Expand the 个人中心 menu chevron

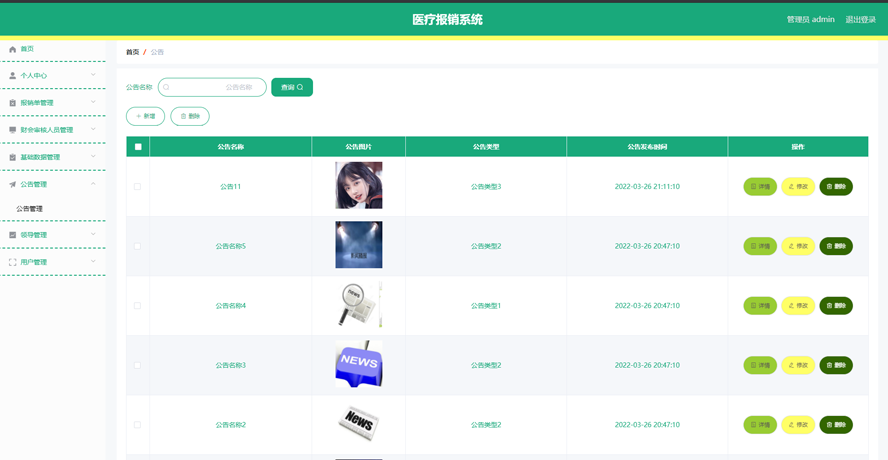93,75
